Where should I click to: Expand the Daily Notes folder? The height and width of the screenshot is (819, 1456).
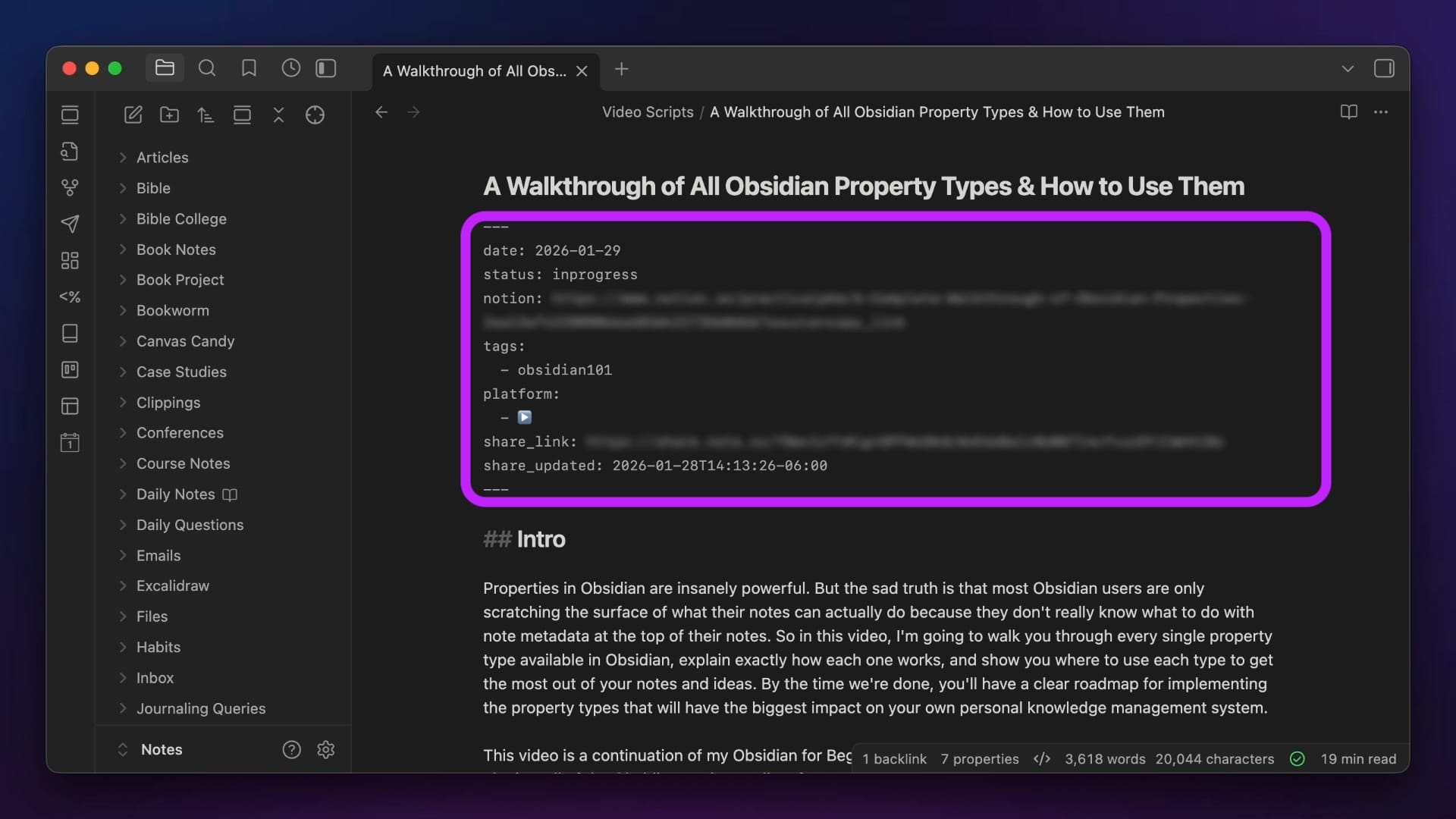pyautogui.click(x=175, y=494)
